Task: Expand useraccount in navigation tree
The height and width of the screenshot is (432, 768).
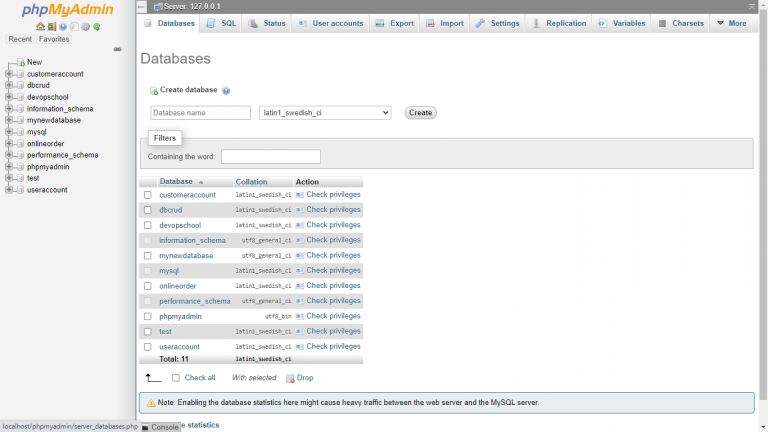Action: [9, 190]
